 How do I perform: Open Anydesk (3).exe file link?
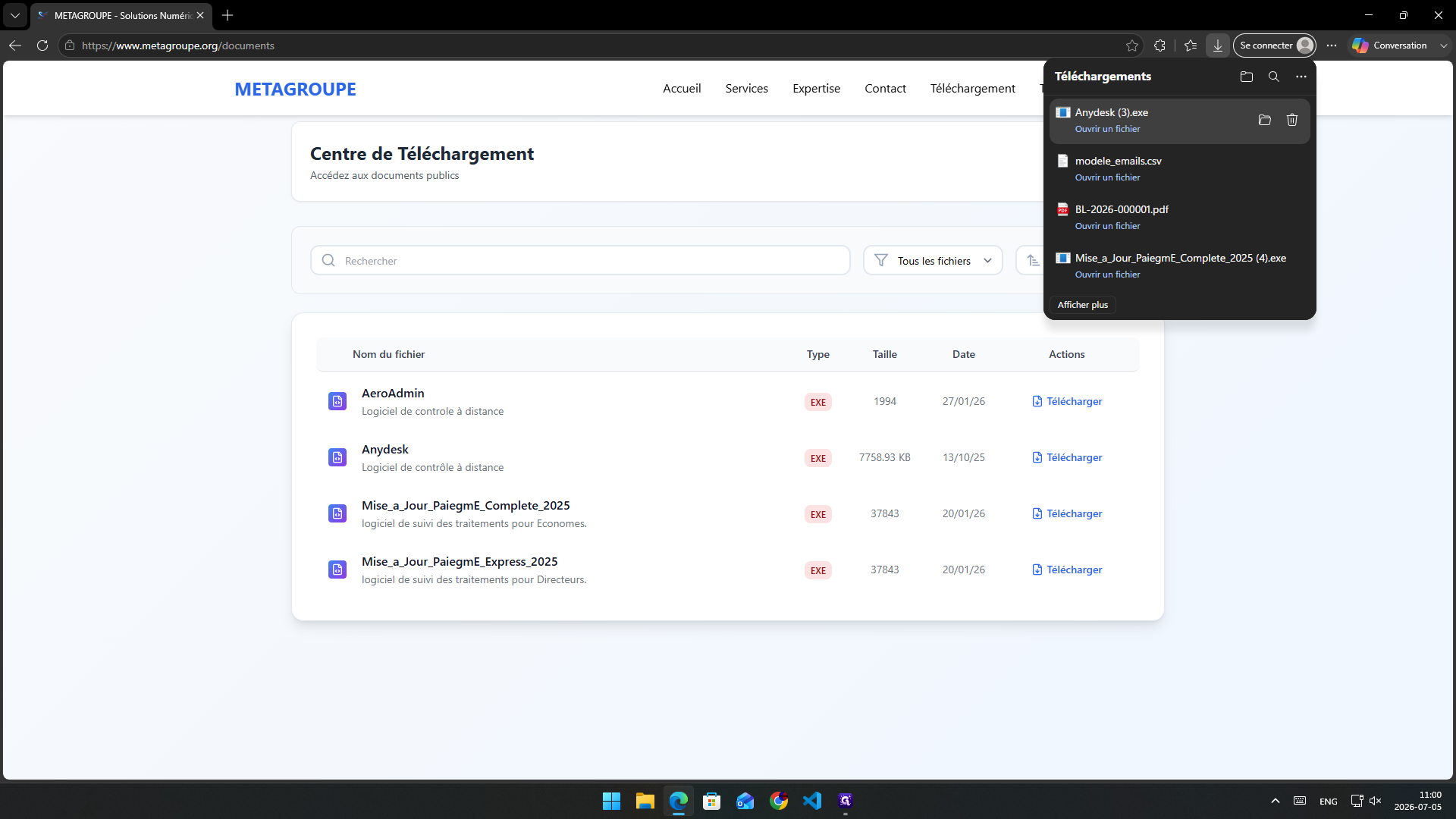point(1107,129)
